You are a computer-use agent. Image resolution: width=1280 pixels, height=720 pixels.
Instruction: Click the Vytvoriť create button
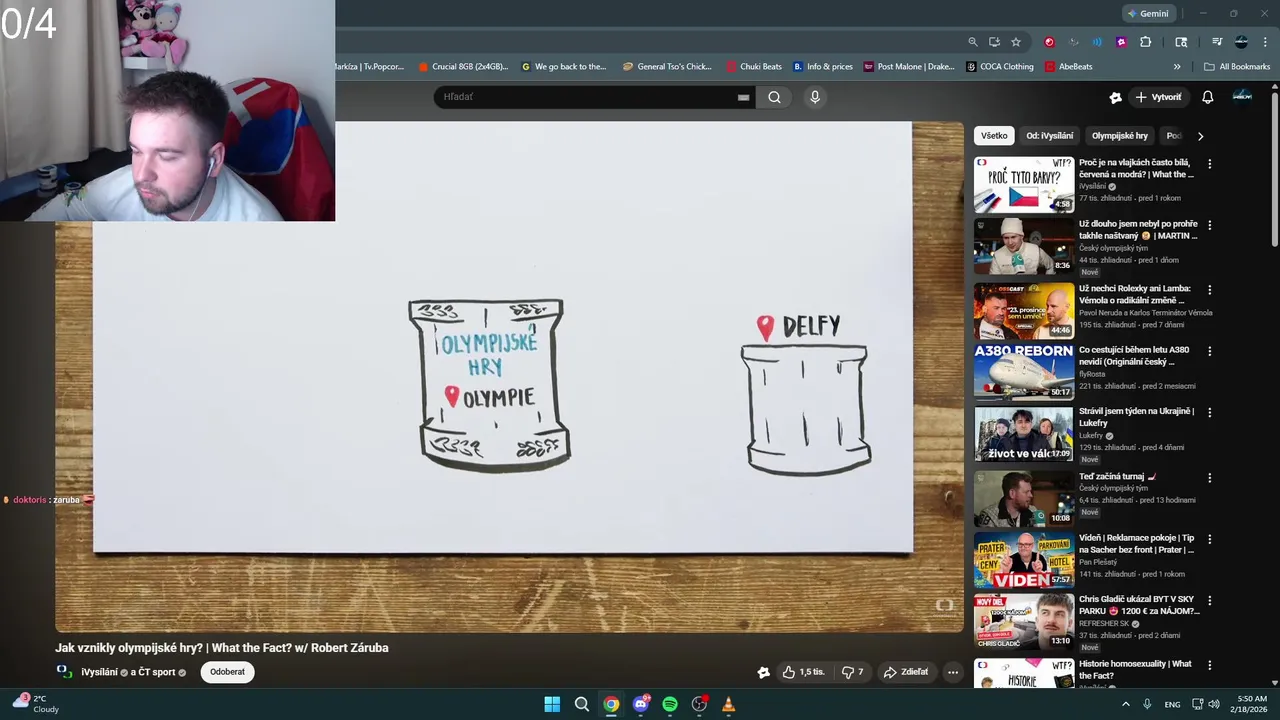click(x=1157, y=97)
